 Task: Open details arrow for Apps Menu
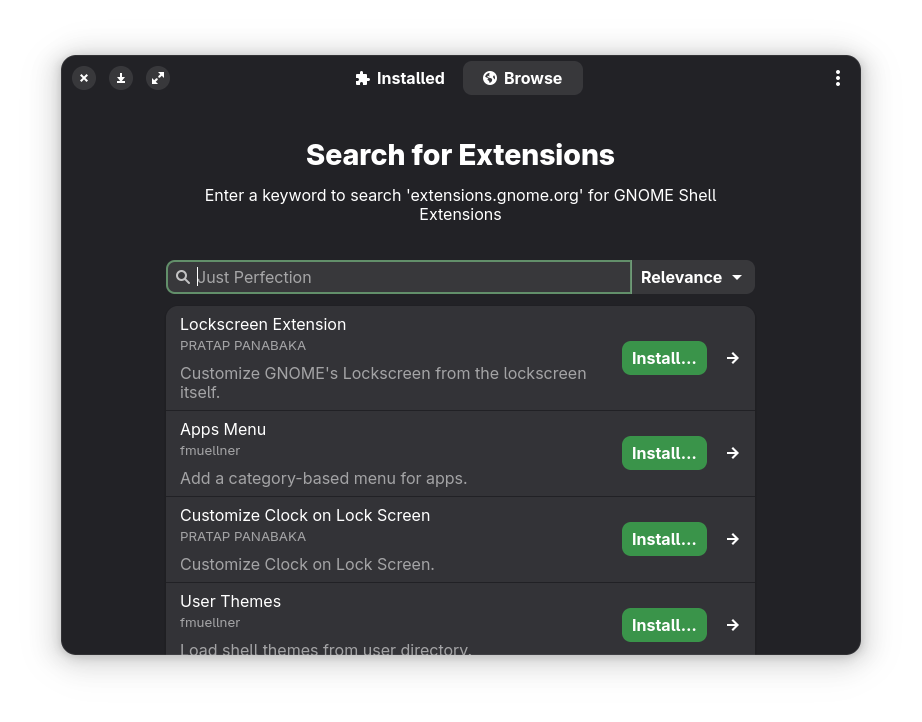click(x=733, y=453)
